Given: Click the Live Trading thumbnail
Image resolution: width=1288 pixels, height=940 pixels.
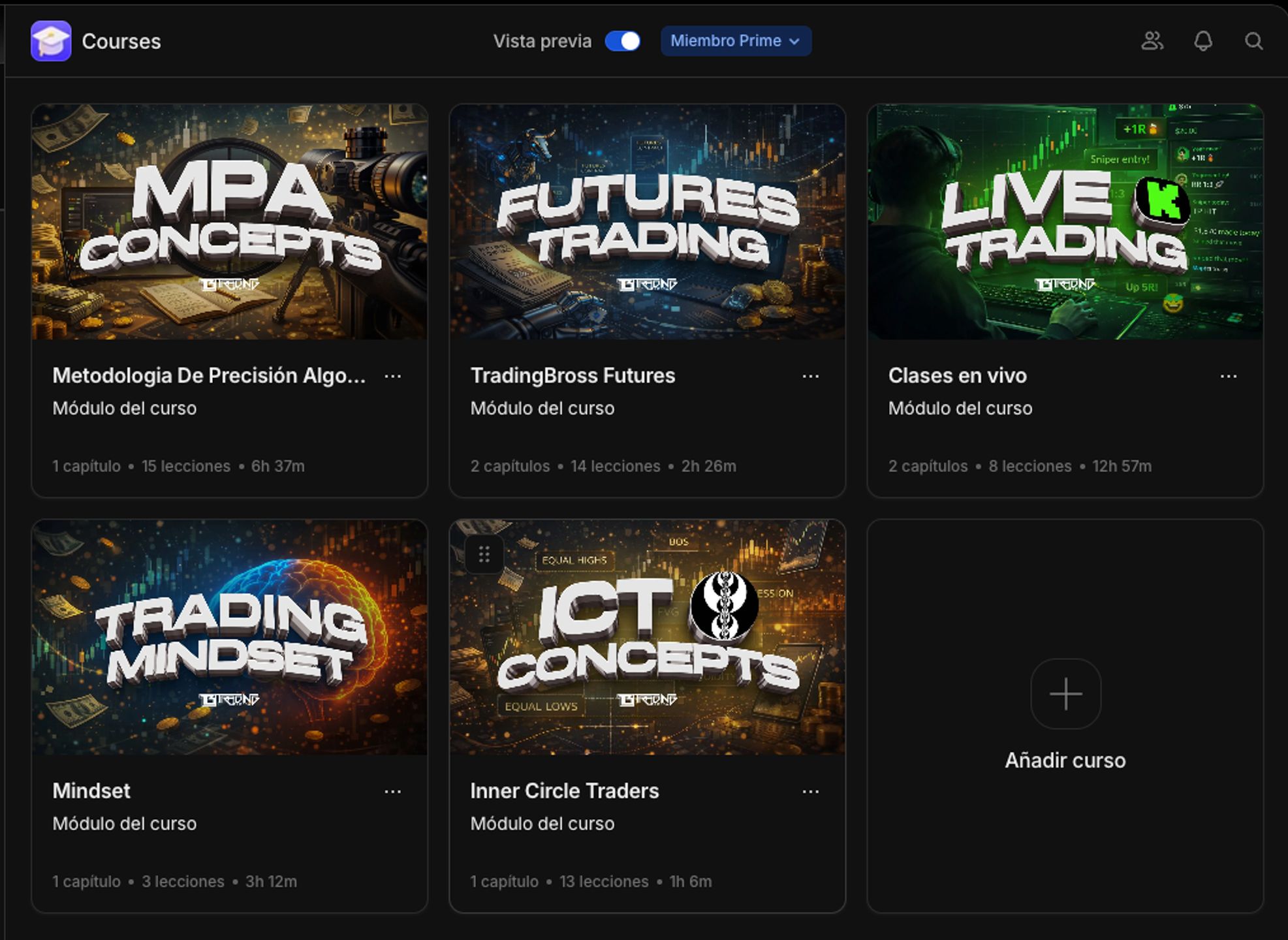Looking at the screenshot, I should click(1065, 222).
